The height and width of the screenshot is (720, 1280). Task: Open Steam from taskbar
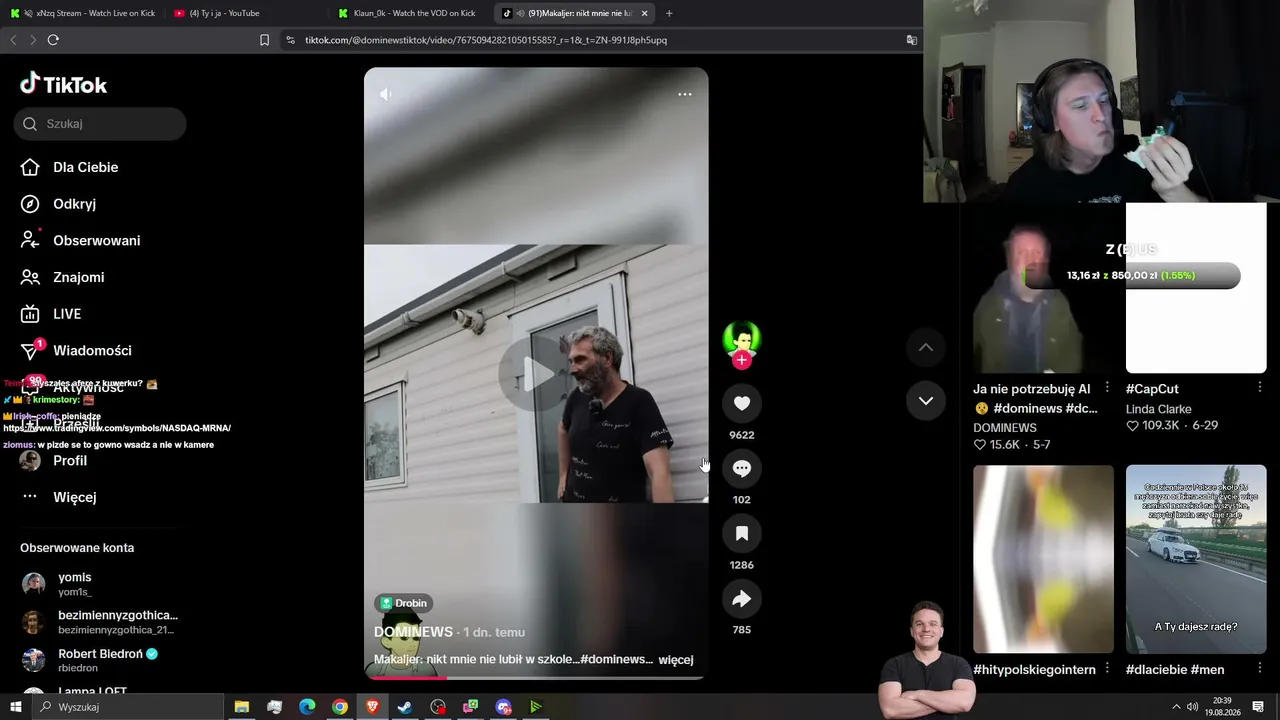(x=405, y=707)
